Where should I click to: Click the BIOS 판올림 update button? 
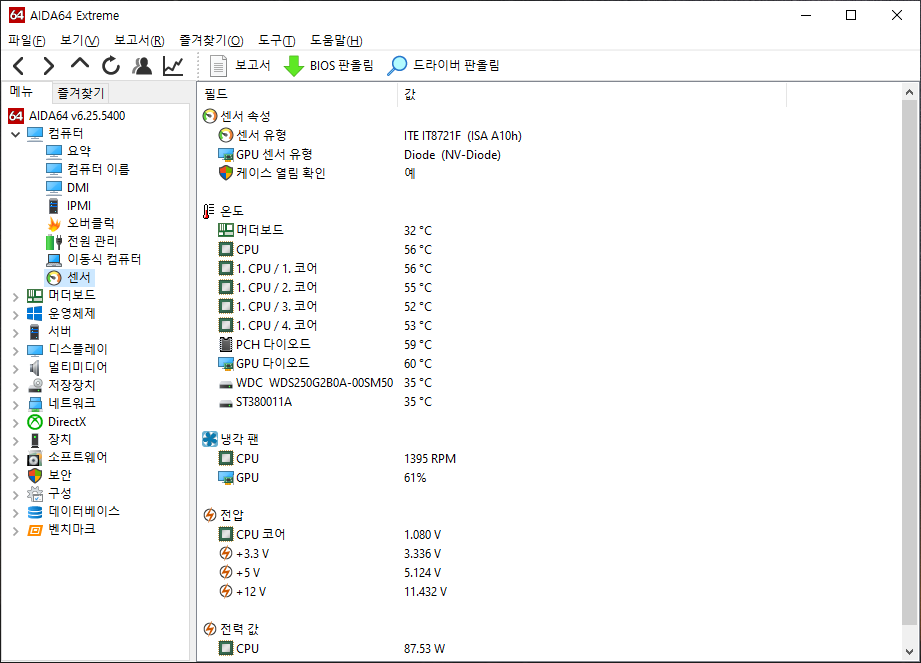pyautogui.click(x=328, y=66)
